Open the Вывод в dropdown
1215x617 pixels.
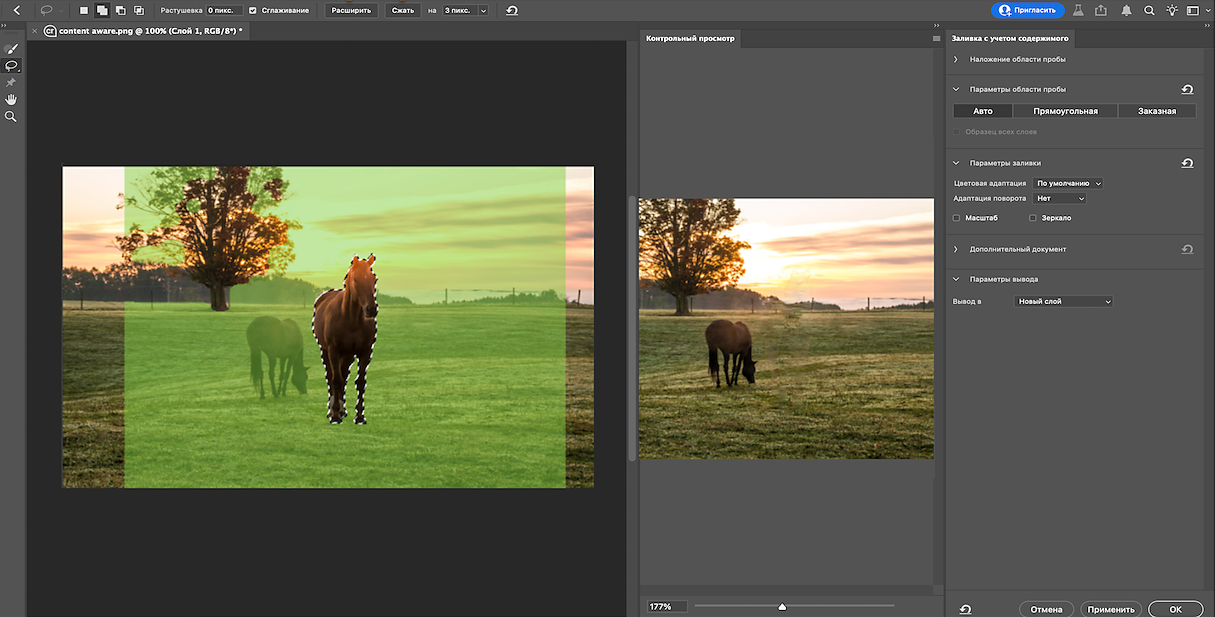[1063, 301]
